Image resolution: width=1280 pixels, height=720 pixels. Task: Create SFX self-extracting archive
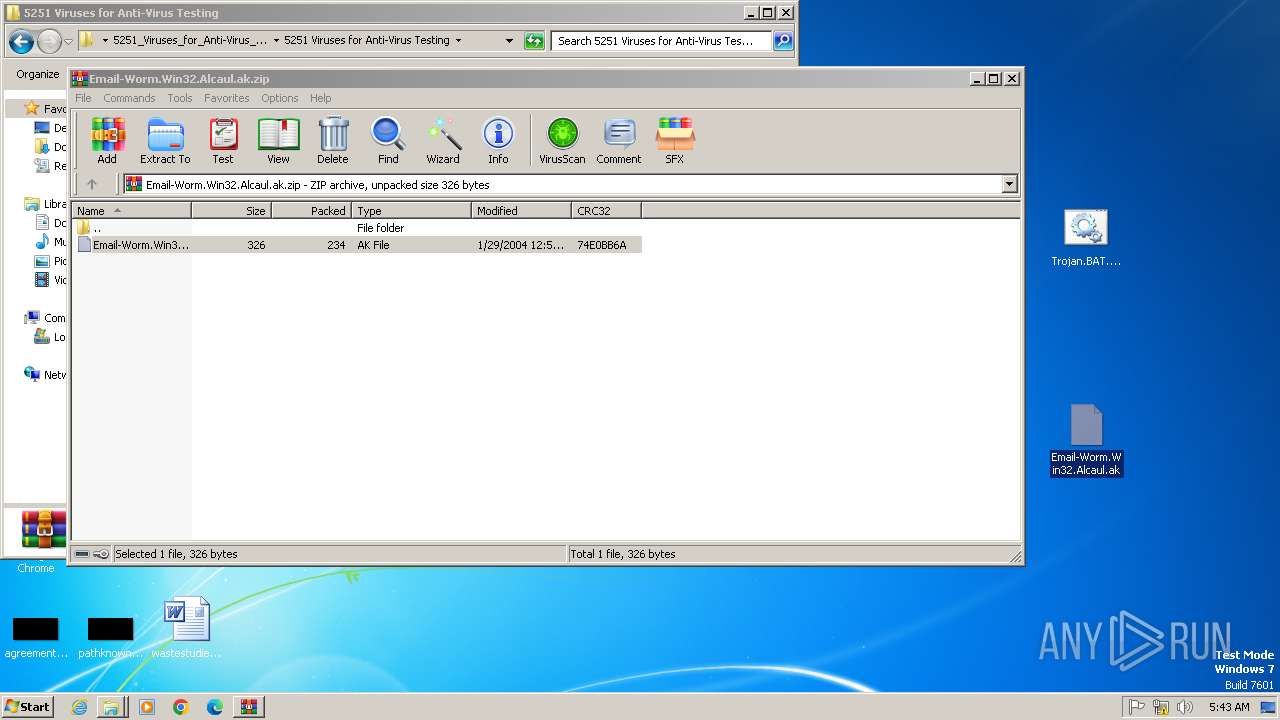[675, 141]
